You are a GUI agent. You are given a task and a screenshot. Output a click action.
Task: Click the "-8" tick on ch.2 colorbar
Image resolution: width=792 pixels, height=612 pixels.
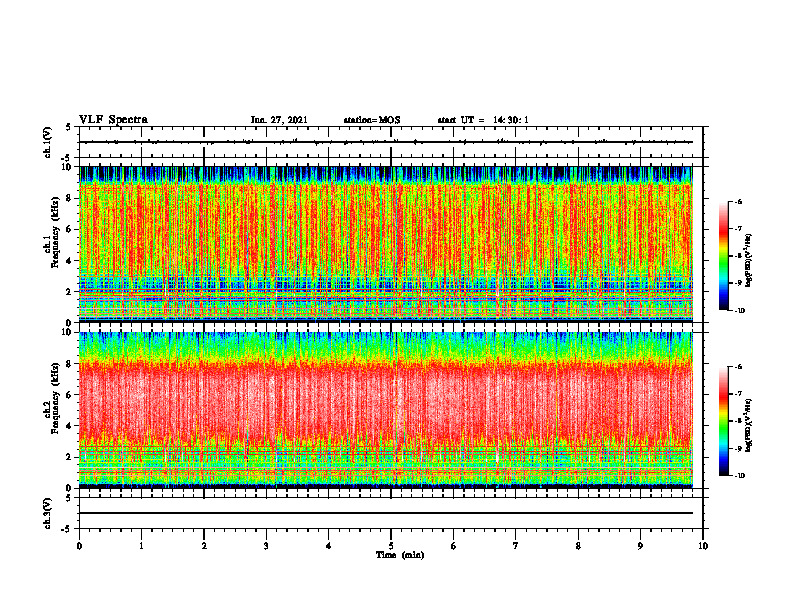pos(738,421)
